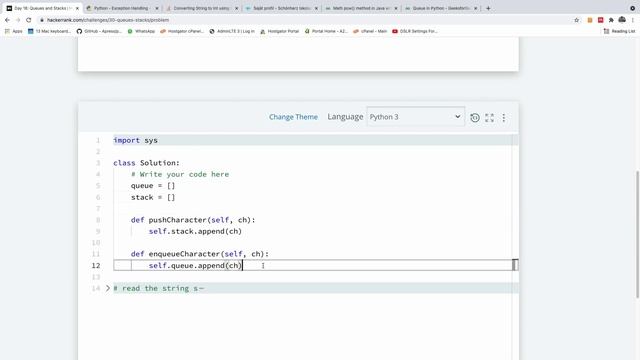Expand the folded code at line 14
640x360 pixels.
click(x=108, y=288)
